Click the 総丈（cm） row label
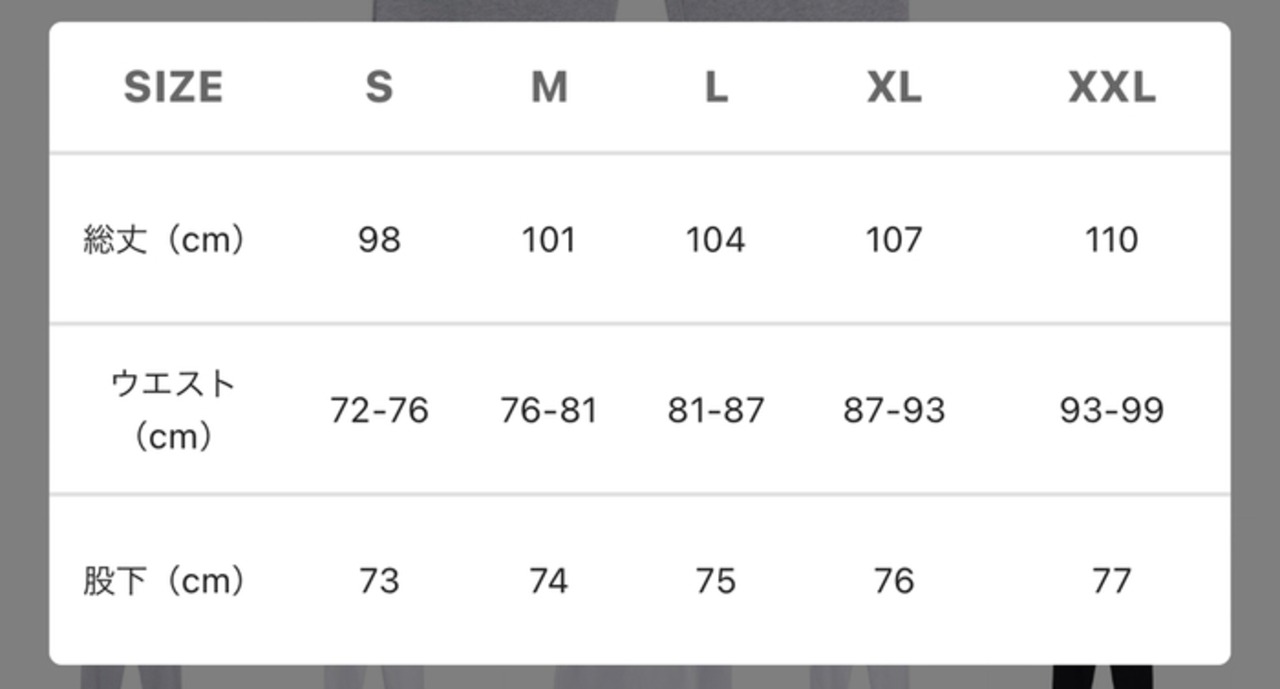 point(164,240)
